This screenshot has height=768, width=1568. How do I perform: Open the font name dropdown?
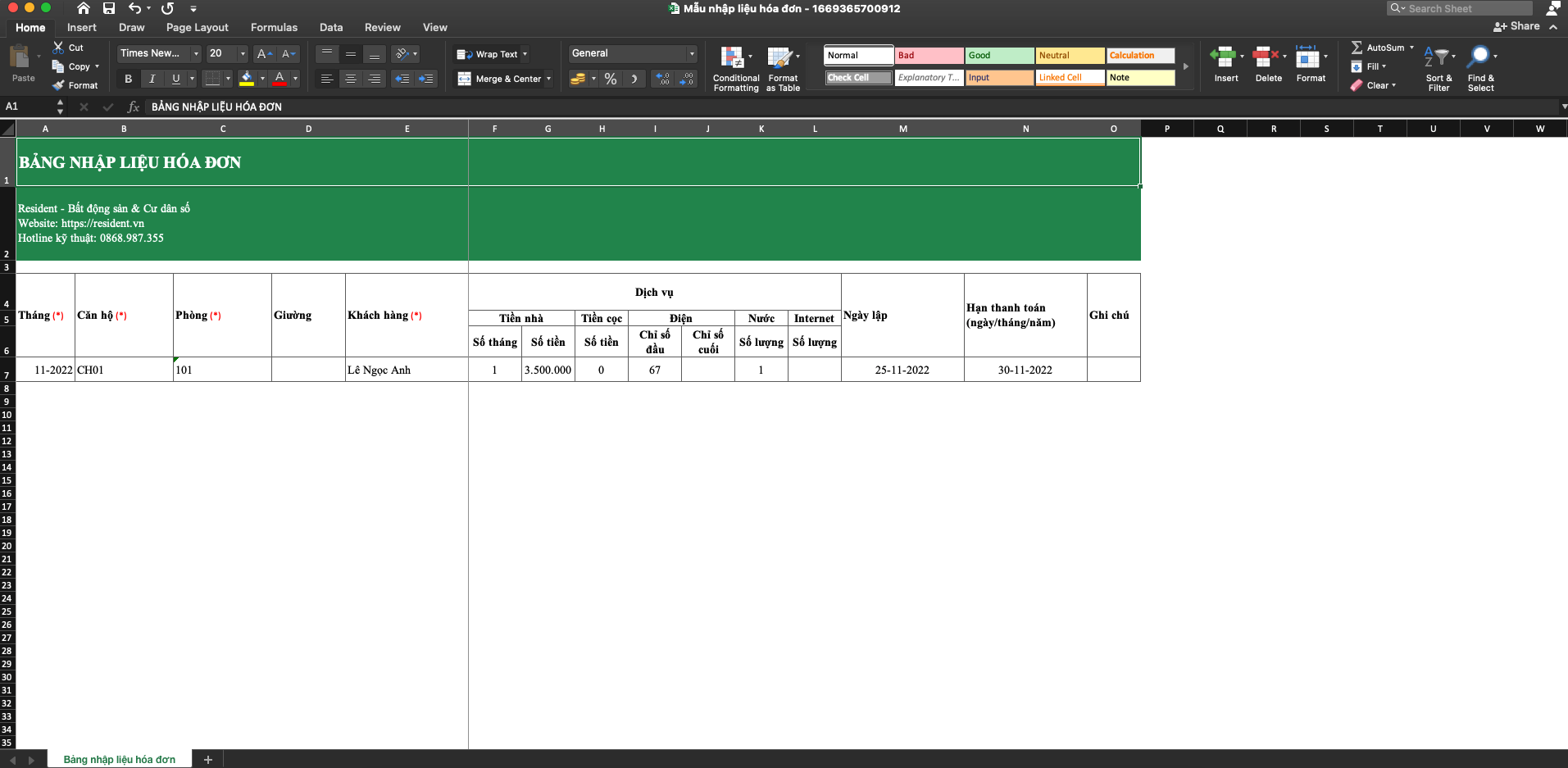point(196,54)
